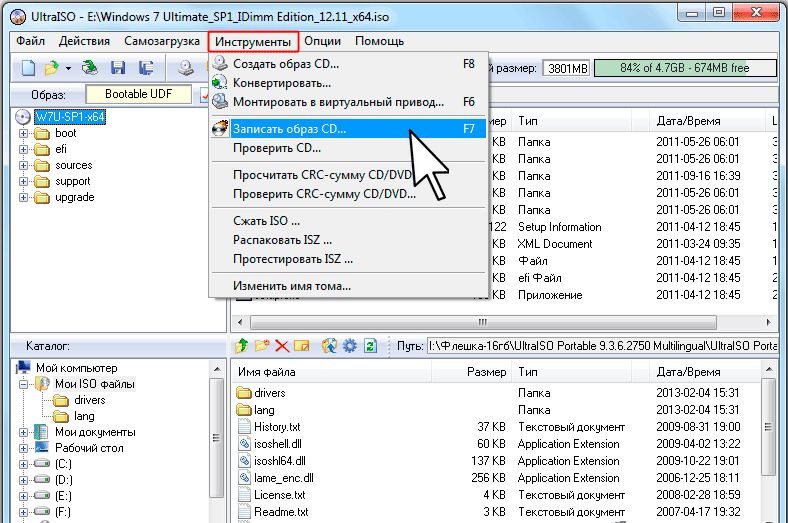Click the New blank image toolbar icon
Viewport: 788px width, 523px height.
point(28,68)
